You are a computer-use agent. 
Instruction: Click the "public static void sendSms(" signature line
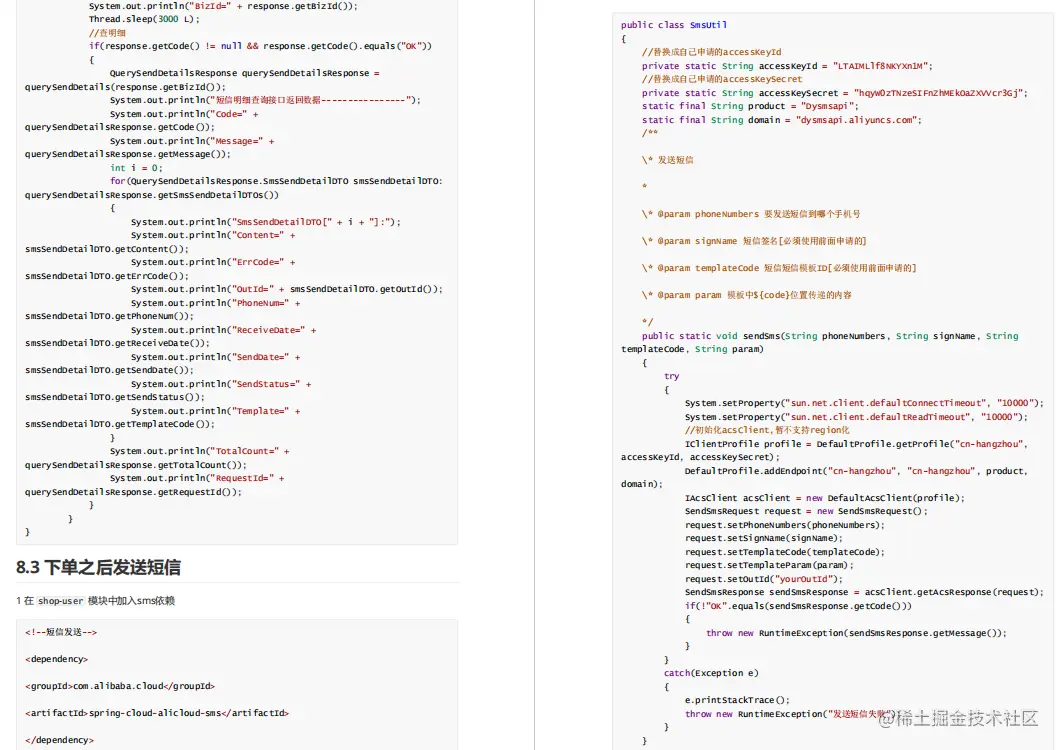pos(829,336)
